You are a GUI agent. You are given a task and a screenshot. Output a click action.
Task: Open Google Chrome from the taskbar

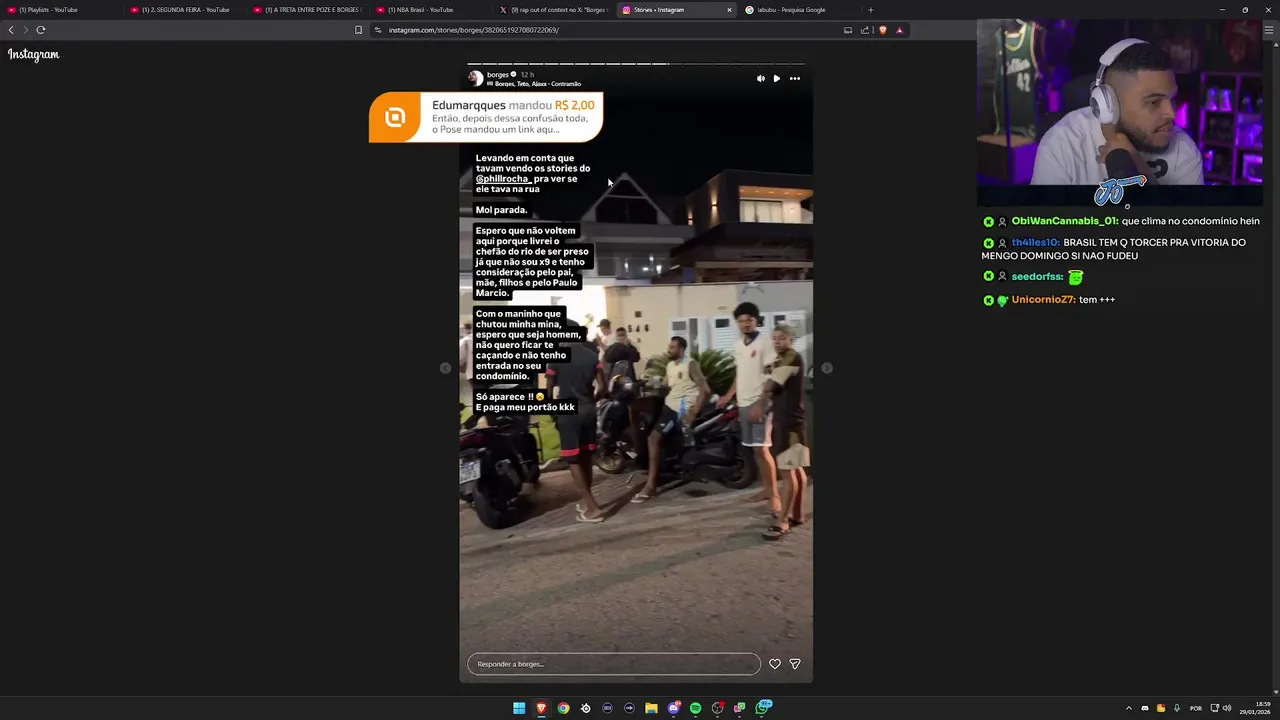pyautogui.click(x=563, y=708)
